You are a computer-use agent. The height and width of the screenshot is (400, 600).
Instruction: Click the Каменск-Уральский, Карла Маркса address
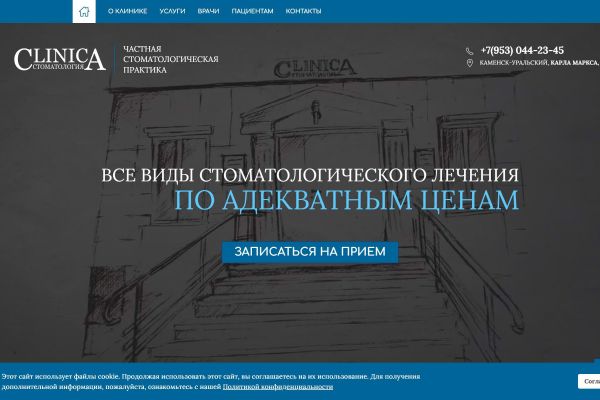(x=540, y=63)
